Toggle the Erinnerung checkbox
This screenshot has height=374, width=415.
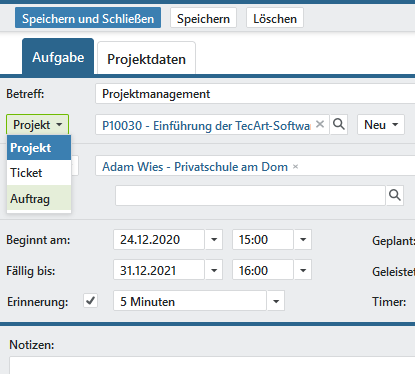click(x=90, y=301)
